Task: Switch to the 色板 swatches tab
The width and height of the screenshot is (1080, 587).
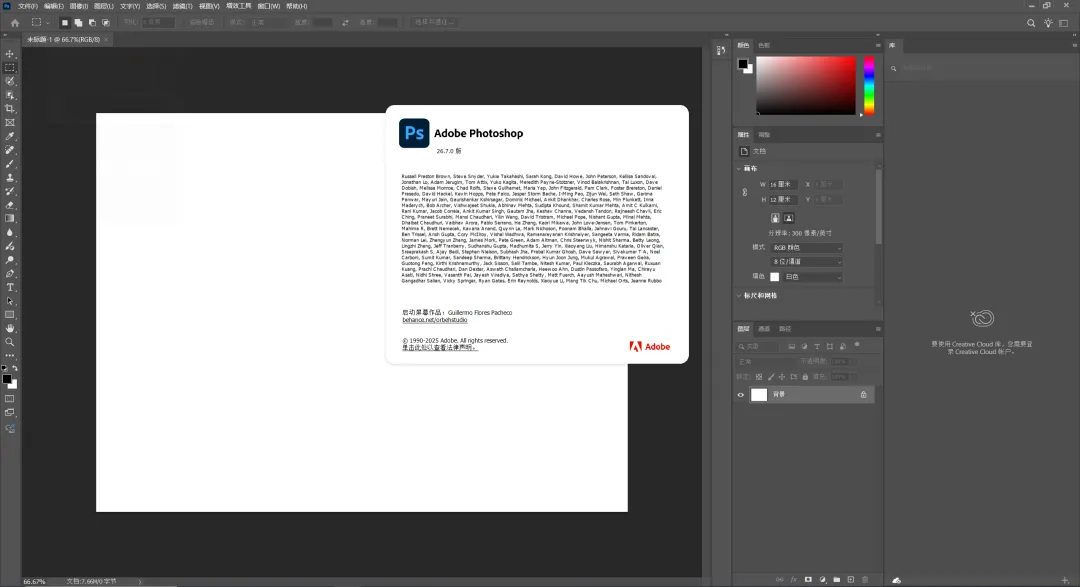Action: (764, 45)
